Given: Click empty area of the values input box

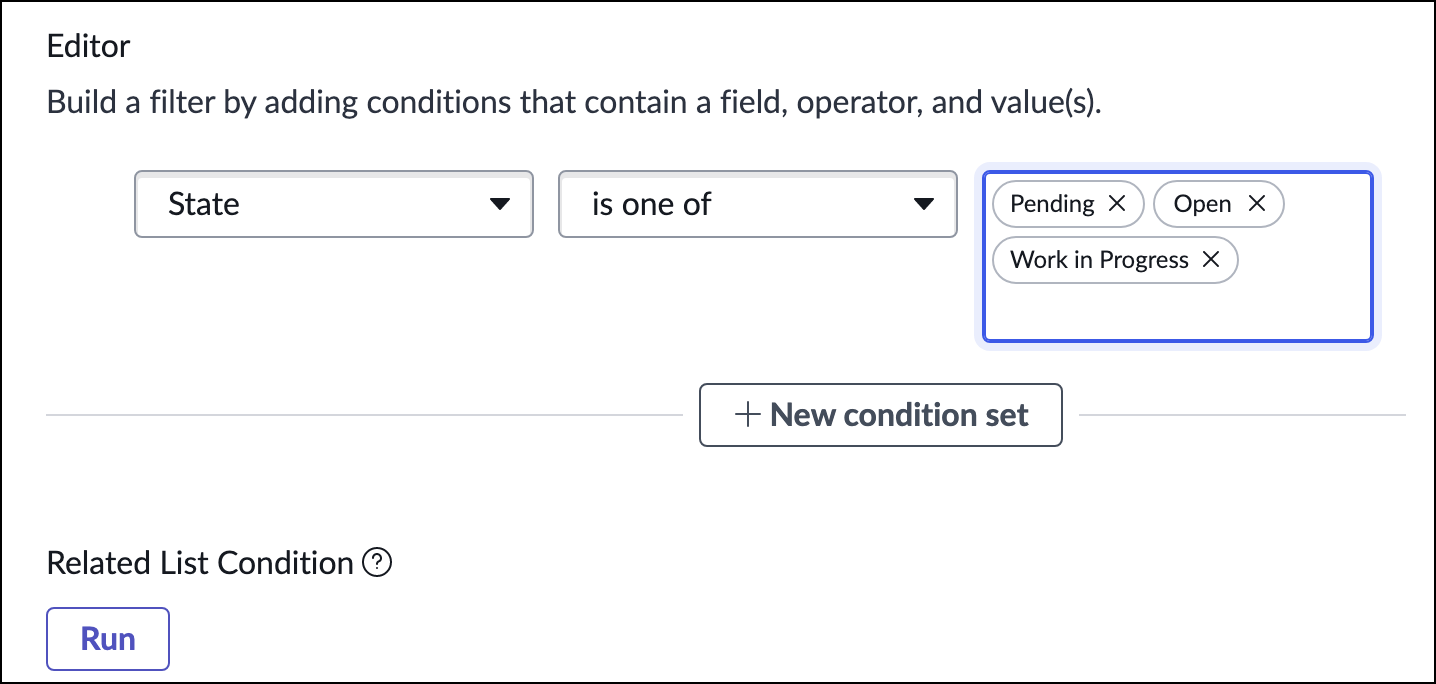Looking at the screenshot, I should point(1177,312).
